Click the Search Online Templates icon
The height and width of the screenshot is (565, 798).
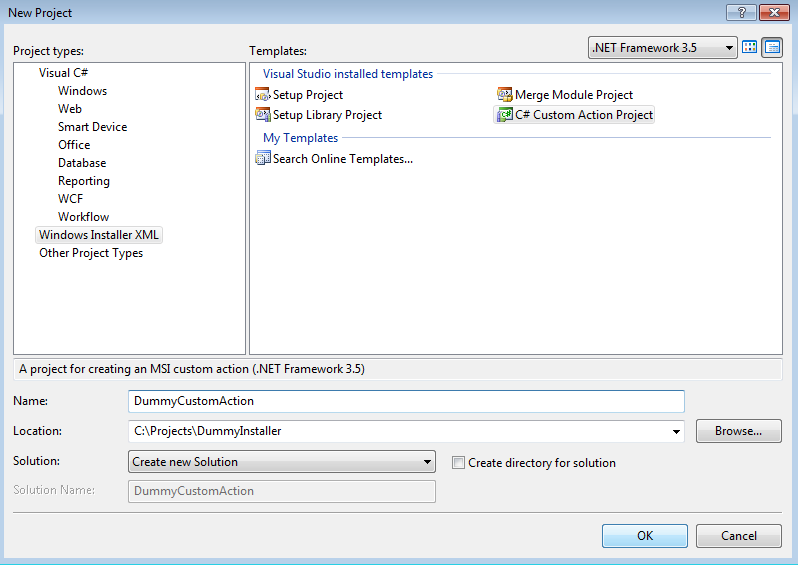[262, 158]
